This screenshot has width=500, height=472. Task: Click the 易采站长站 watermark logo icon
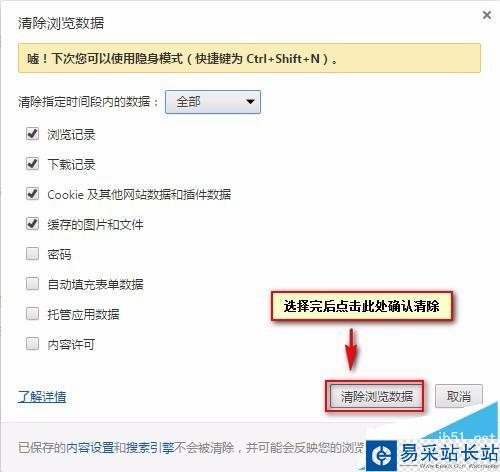click(x=382, y=455)
